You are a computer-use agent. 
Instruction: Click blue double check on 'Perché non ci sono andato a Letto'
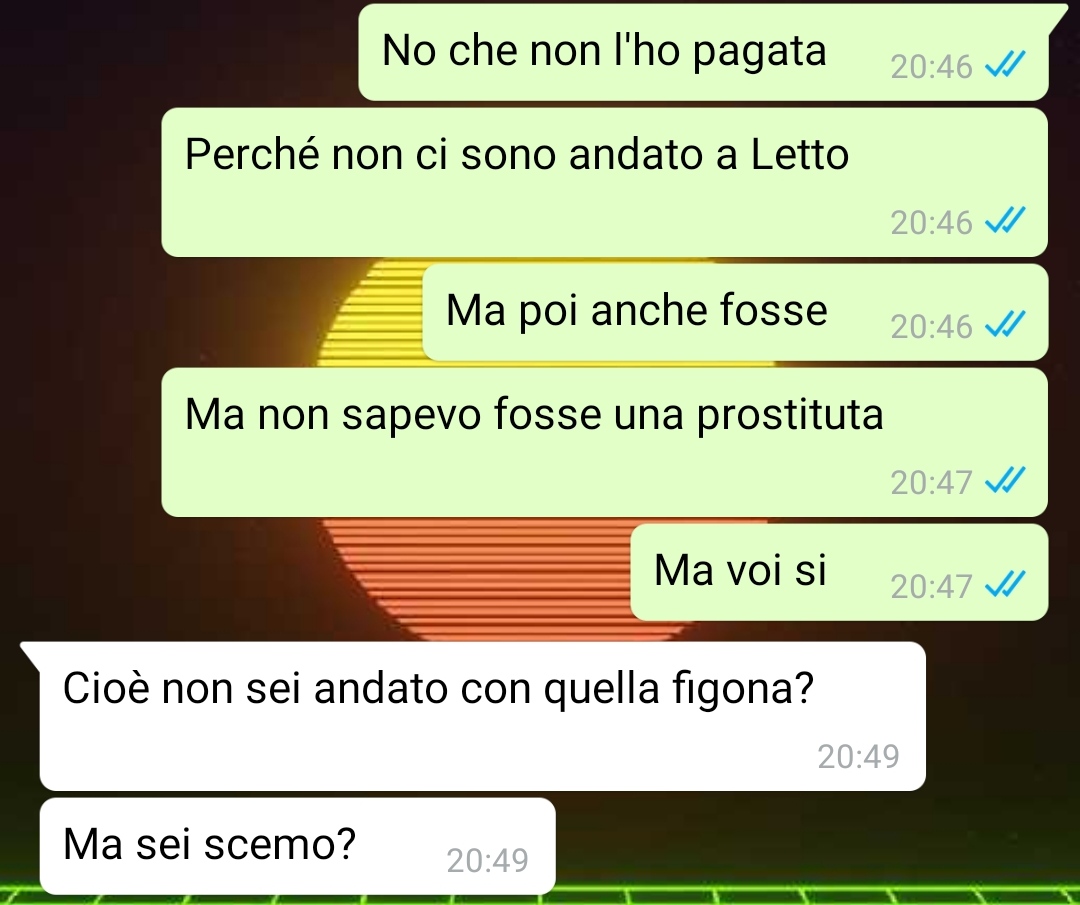coord(1006,220)
